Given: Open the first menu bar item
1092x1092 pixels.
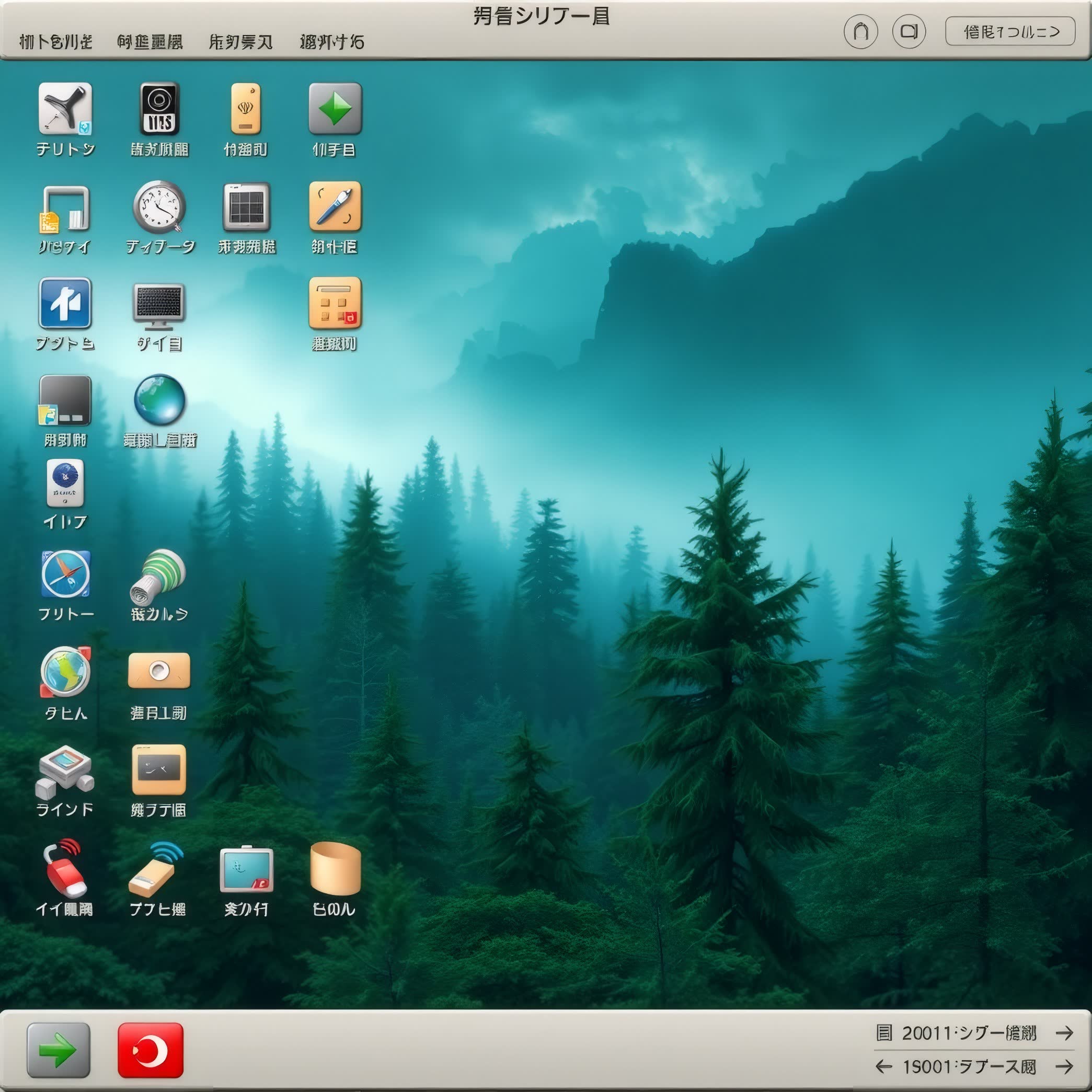Looking at the screenshot, I should point(55,42).
